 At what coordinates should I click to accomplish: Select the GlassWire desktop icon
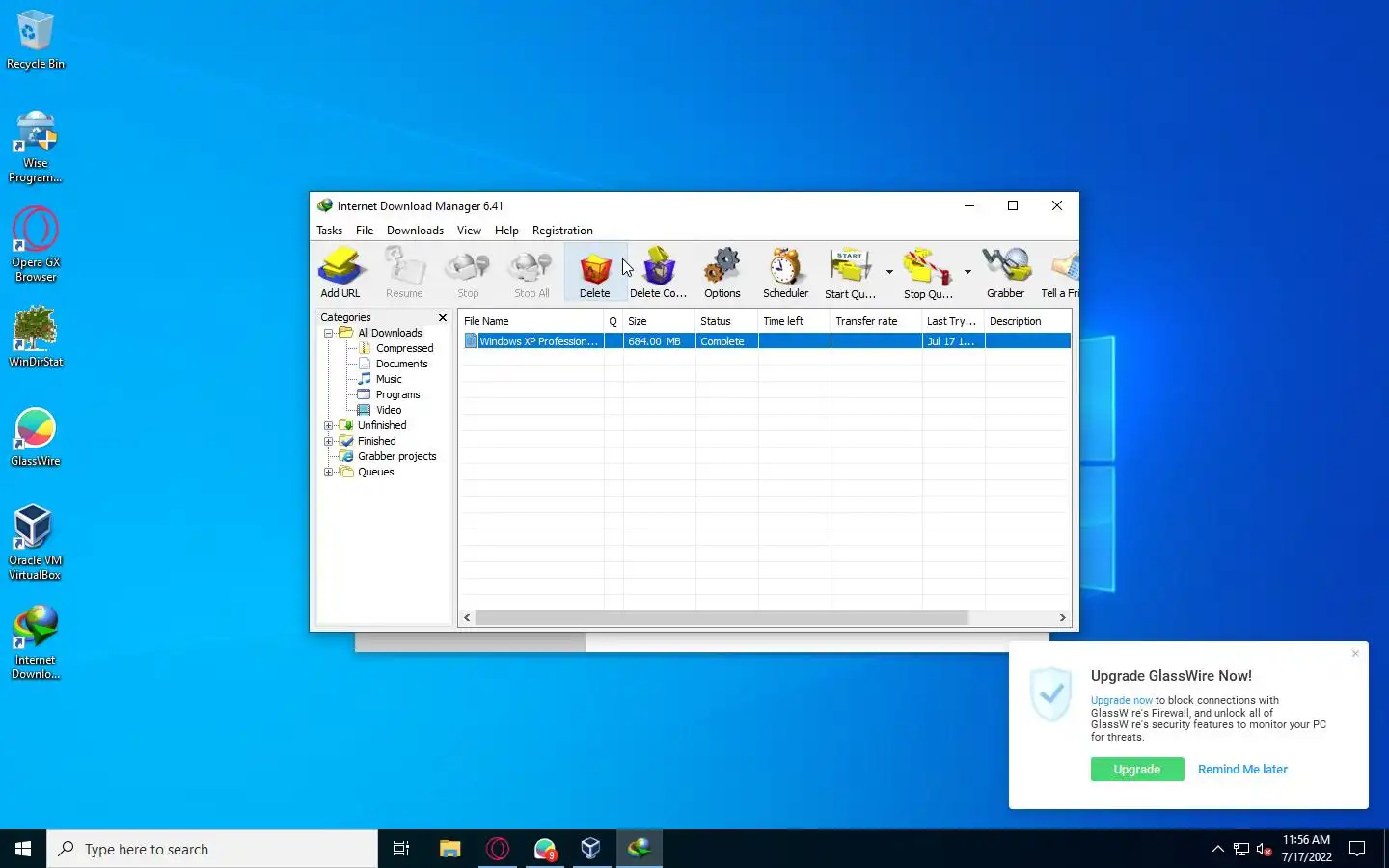point(36,437)
